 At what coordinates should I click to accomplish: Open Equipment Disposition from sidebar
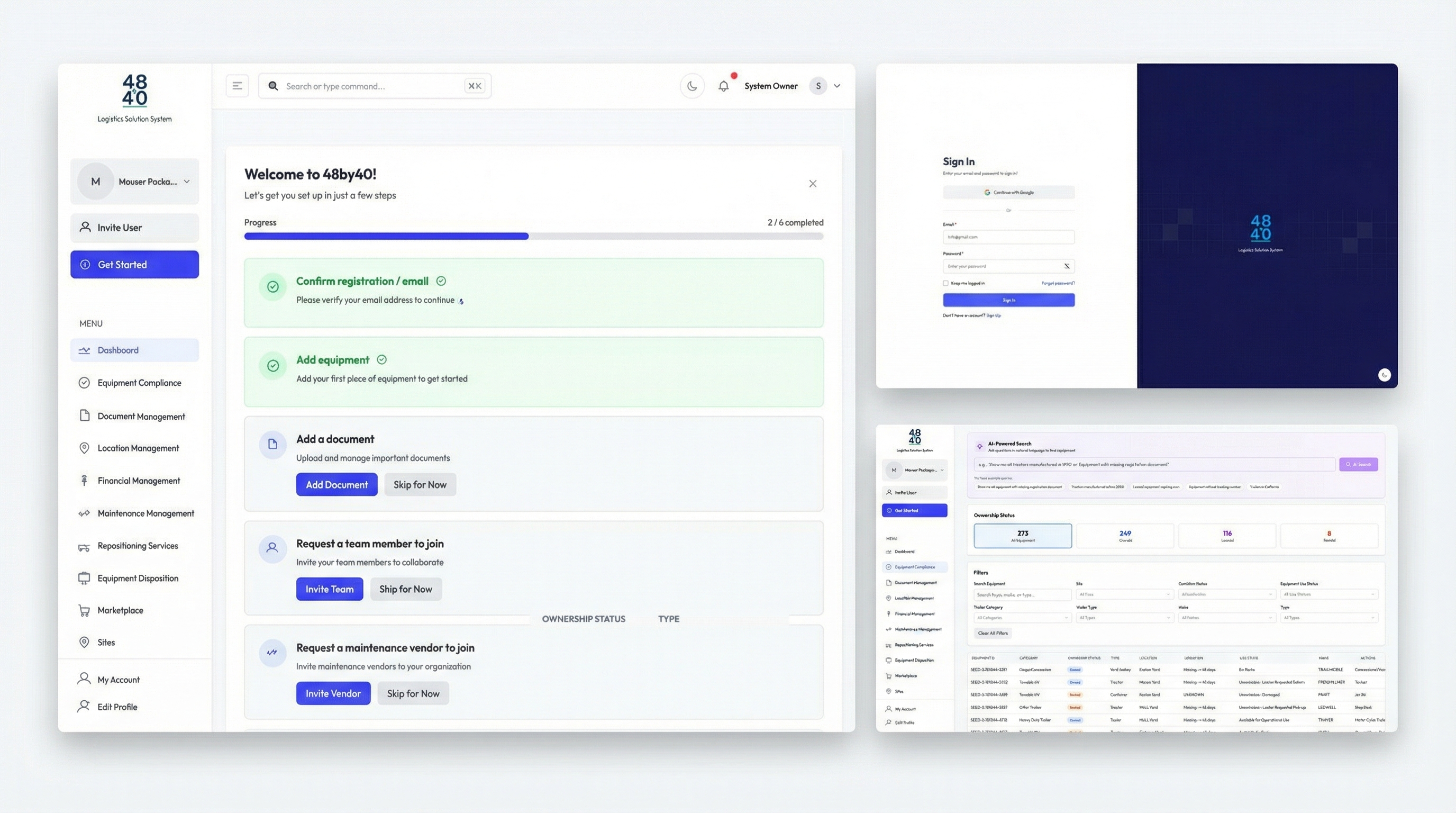[x=138, y=579]
